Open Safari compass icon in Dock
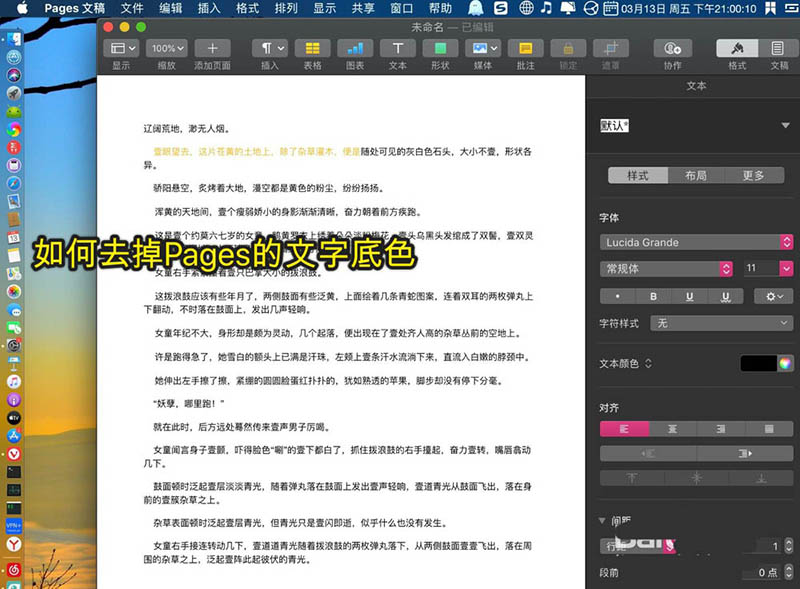This screenshot has height=589, width=800. 14,183
